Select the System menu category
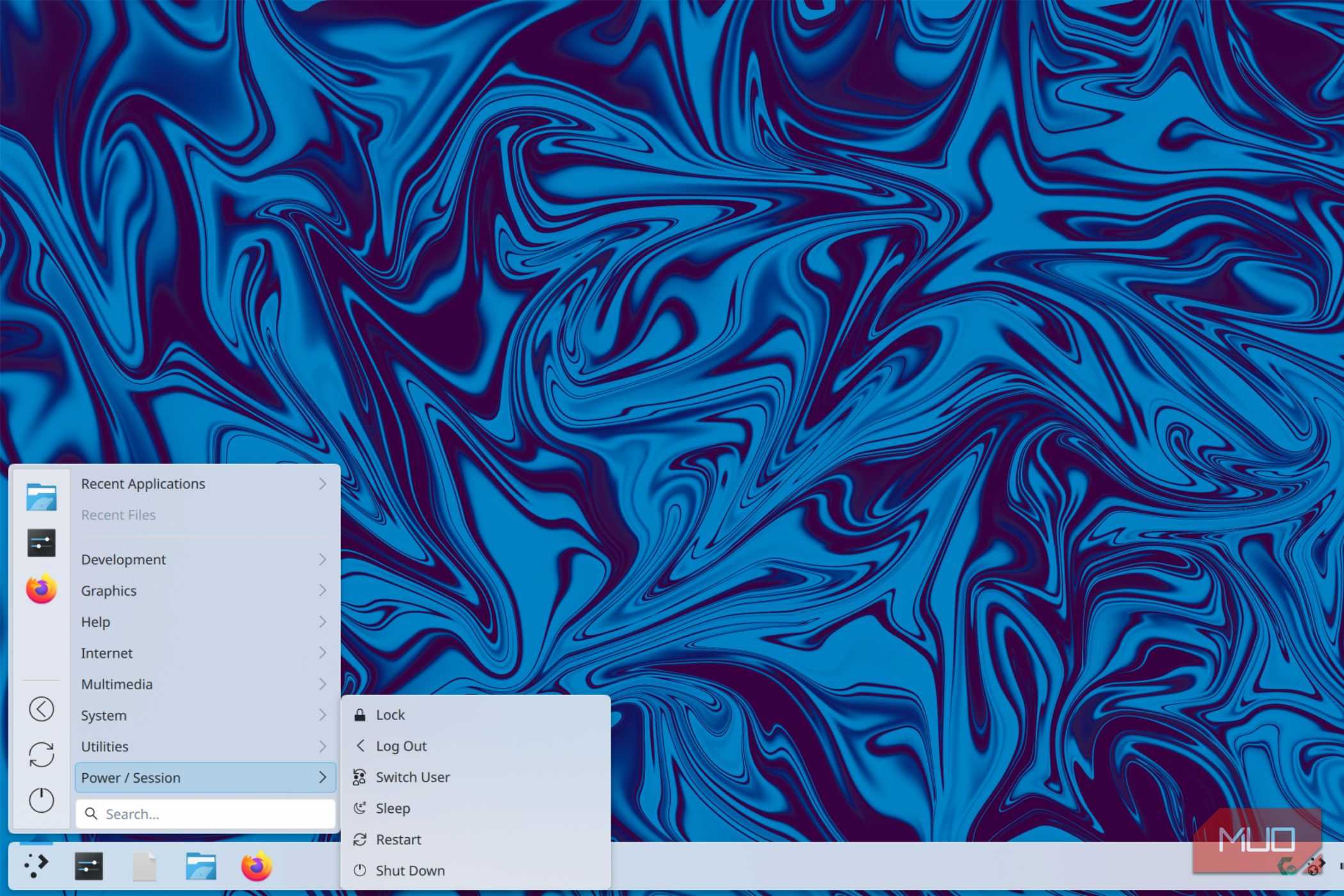Screen dimensions: 1344x896 click(x=205, y=715)
